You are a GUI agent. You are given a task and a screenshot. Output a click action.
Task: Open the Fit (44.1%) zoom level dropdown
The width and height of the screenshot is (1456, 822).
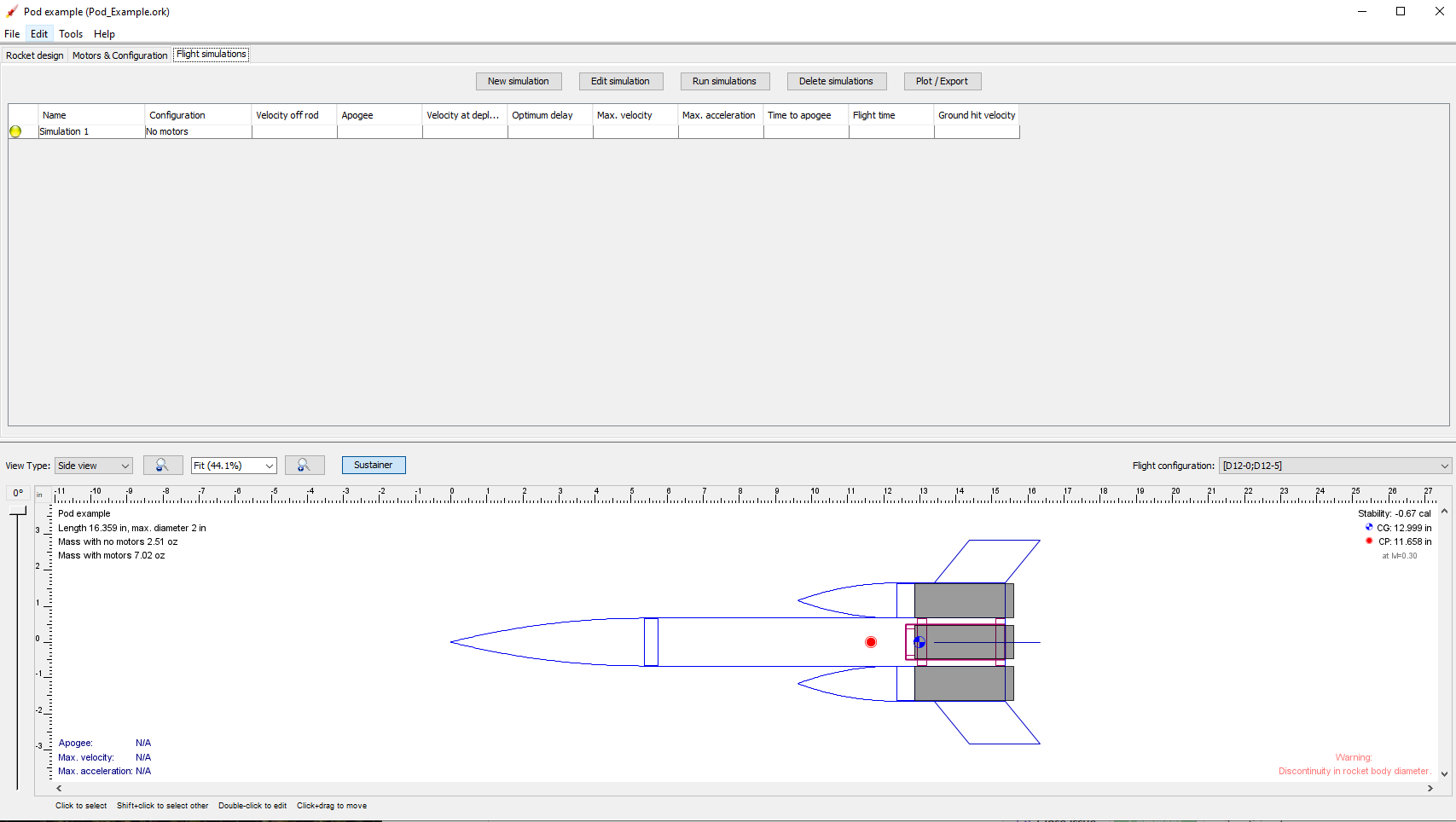[x=233, y=465]
